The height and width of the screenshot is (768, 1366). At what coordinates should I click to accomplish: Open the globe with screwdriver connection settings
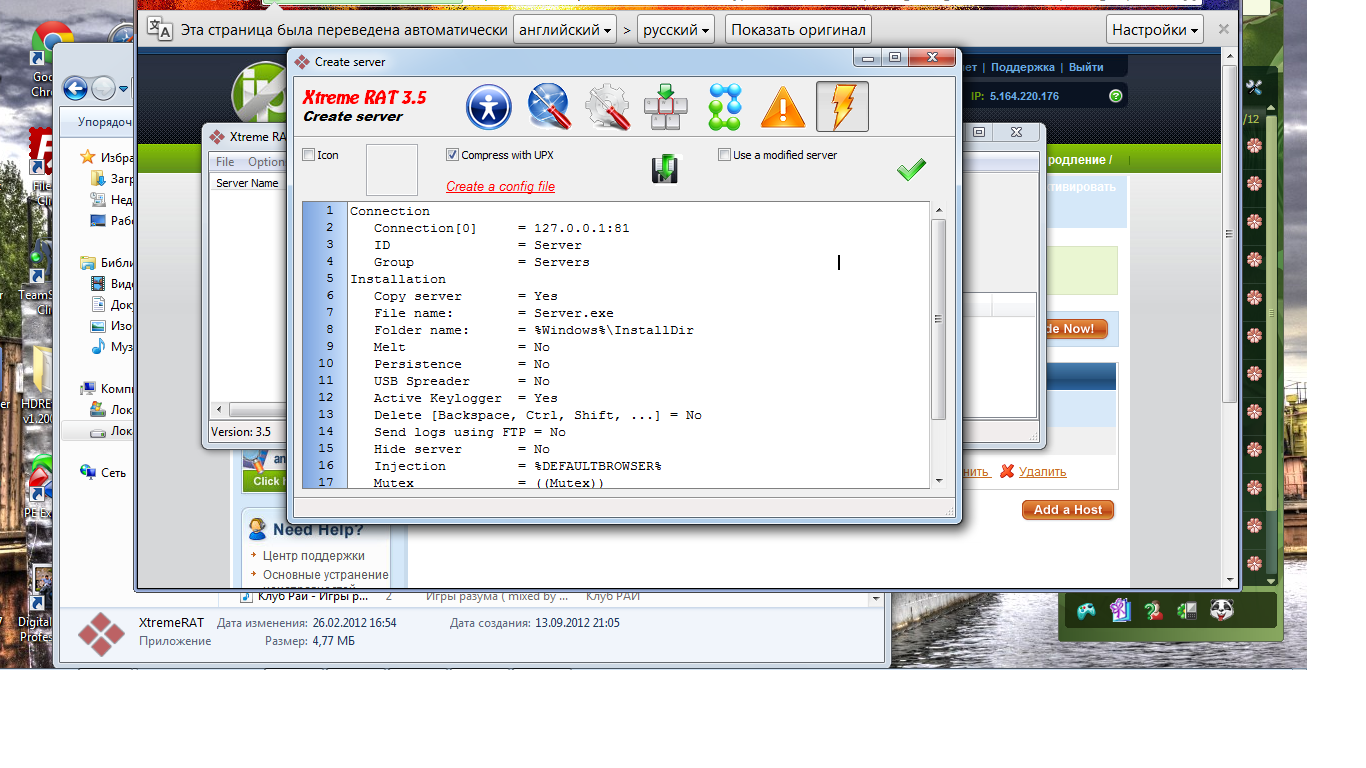tap(548, 107)
